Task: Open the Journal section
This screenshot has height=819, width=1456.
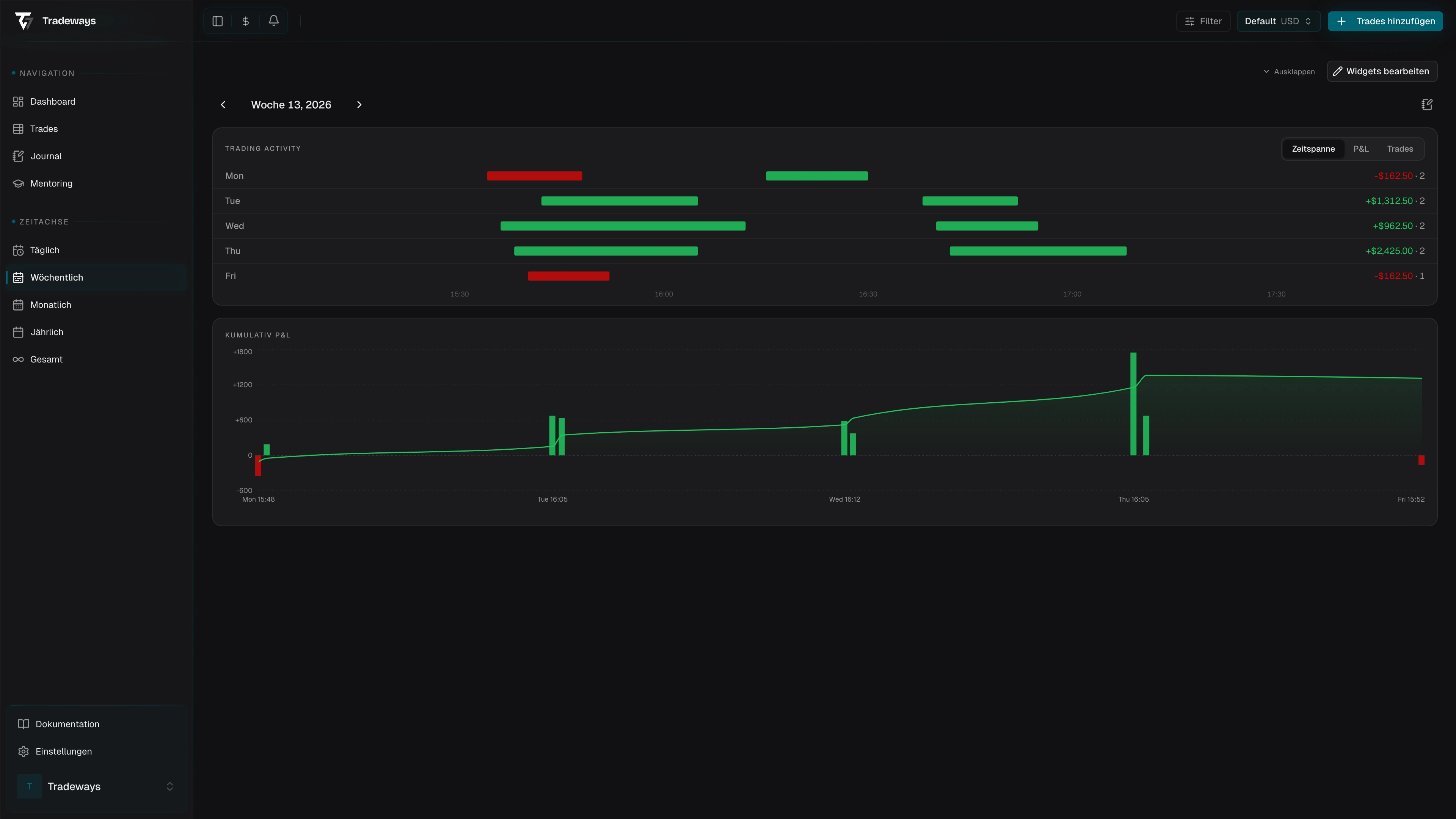Action: (x=45, y=156)
